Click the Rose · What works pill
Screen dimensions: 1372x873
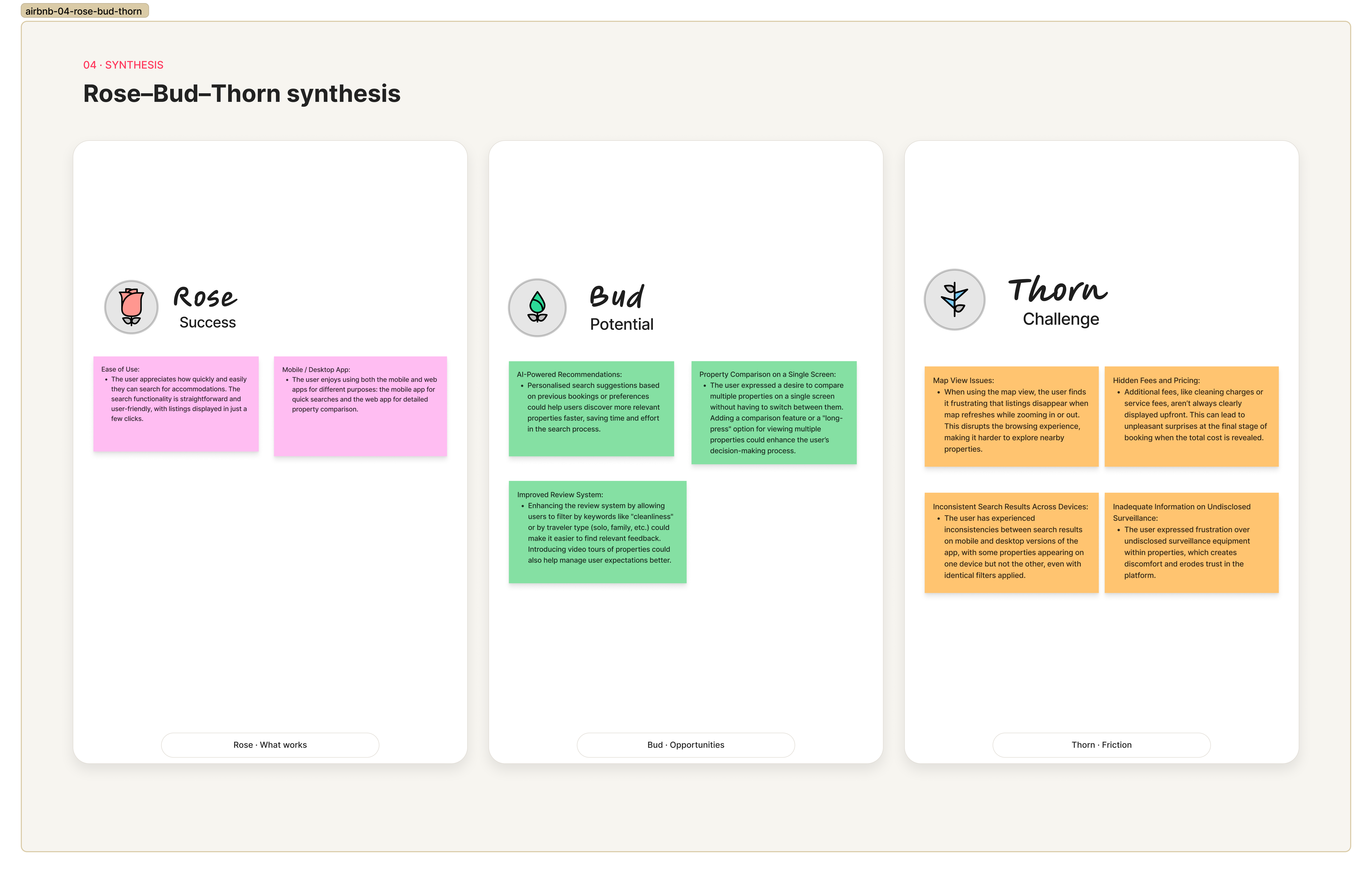(270, 745)
